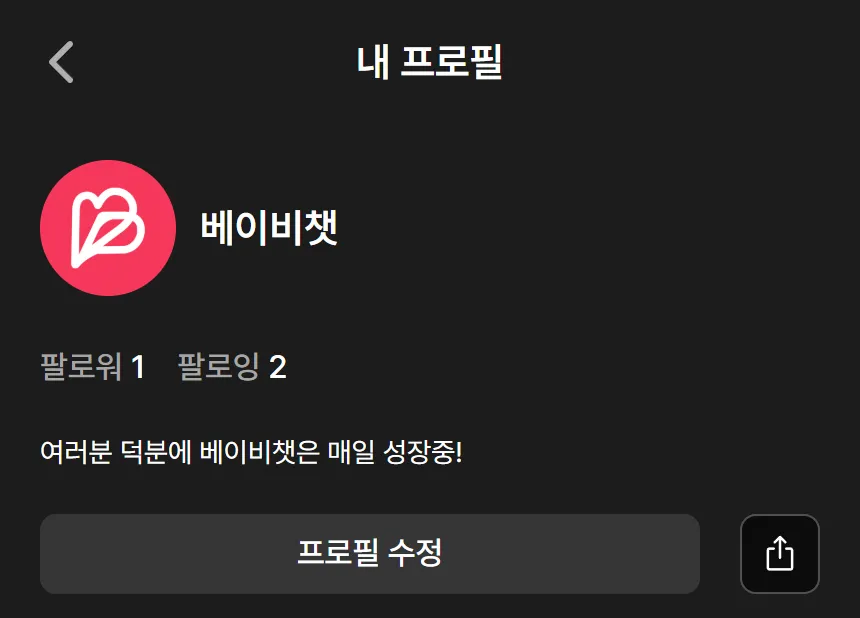860x618 pixels.
Task: Click the follower count number 1
Action: click(x=138, y=367)
